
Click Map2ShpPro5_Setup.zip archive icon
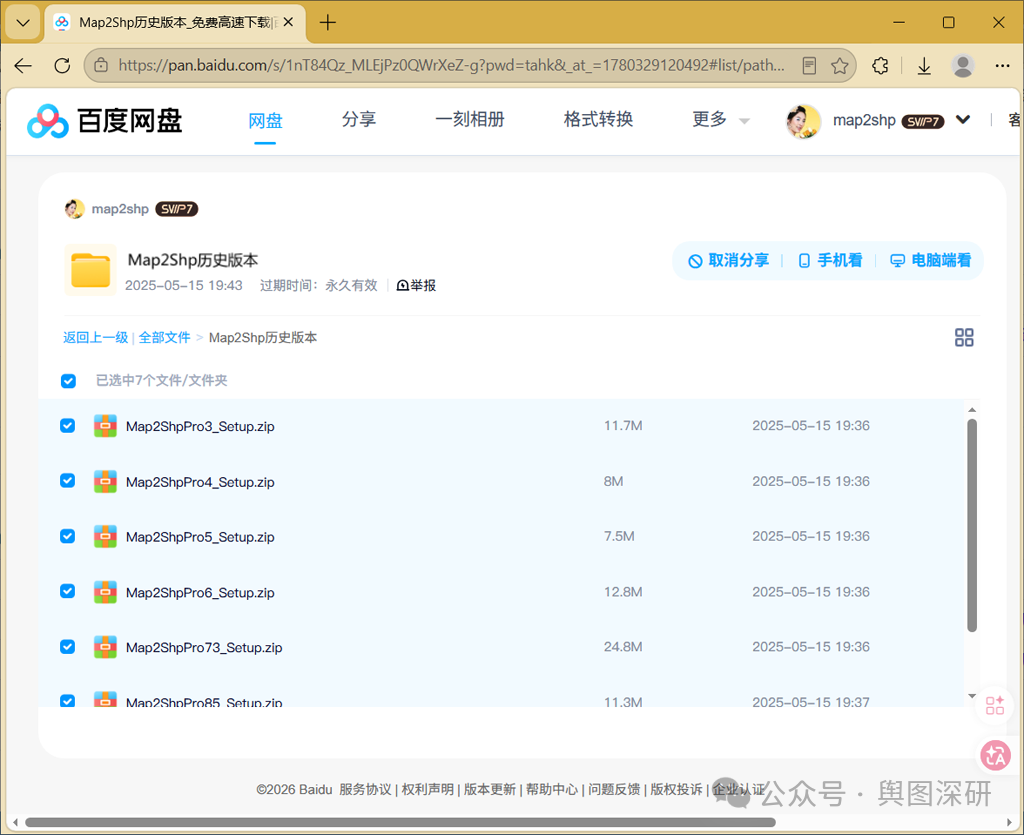pos(105,537)
